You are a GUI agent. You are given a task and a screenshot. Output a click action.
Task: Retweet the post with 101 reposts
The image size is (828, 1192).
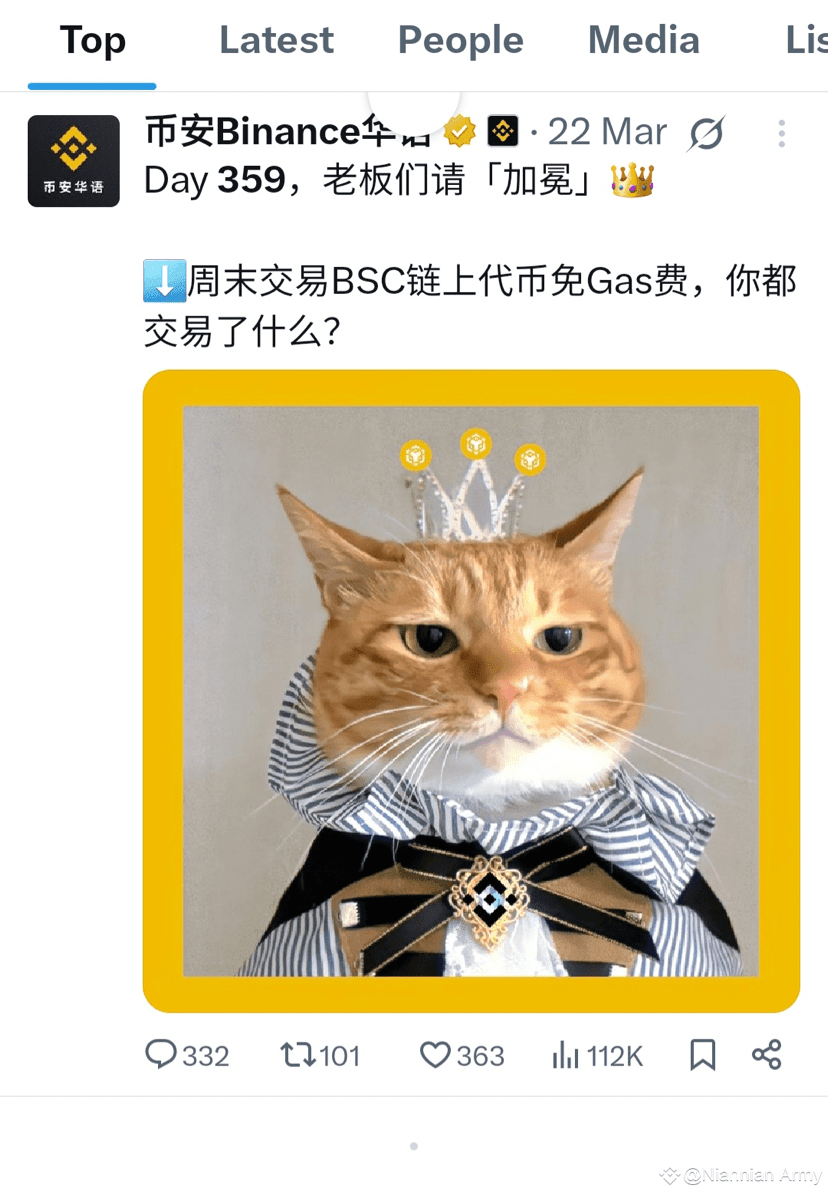(x=297, y=1054)
